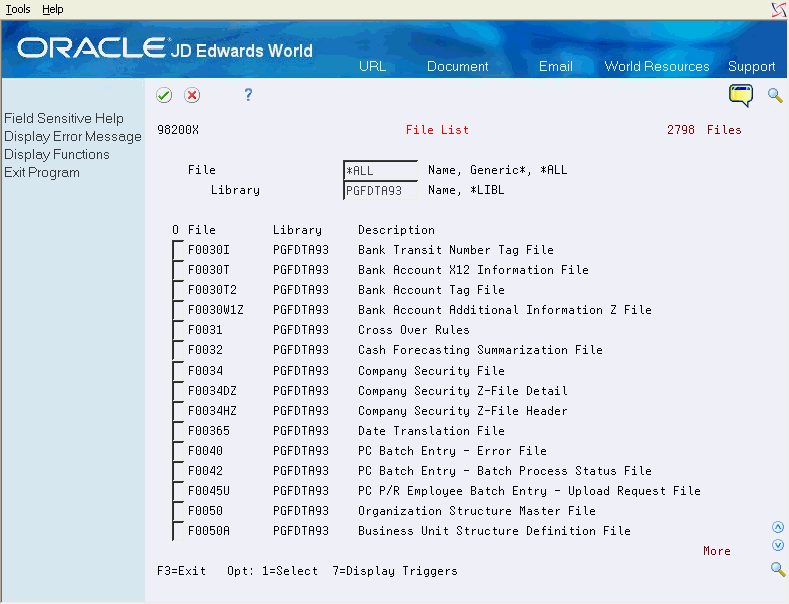Click the bottom-right magnifying glass icon
The width and height of the screenshot is (789, 604).
pos(778,569)
